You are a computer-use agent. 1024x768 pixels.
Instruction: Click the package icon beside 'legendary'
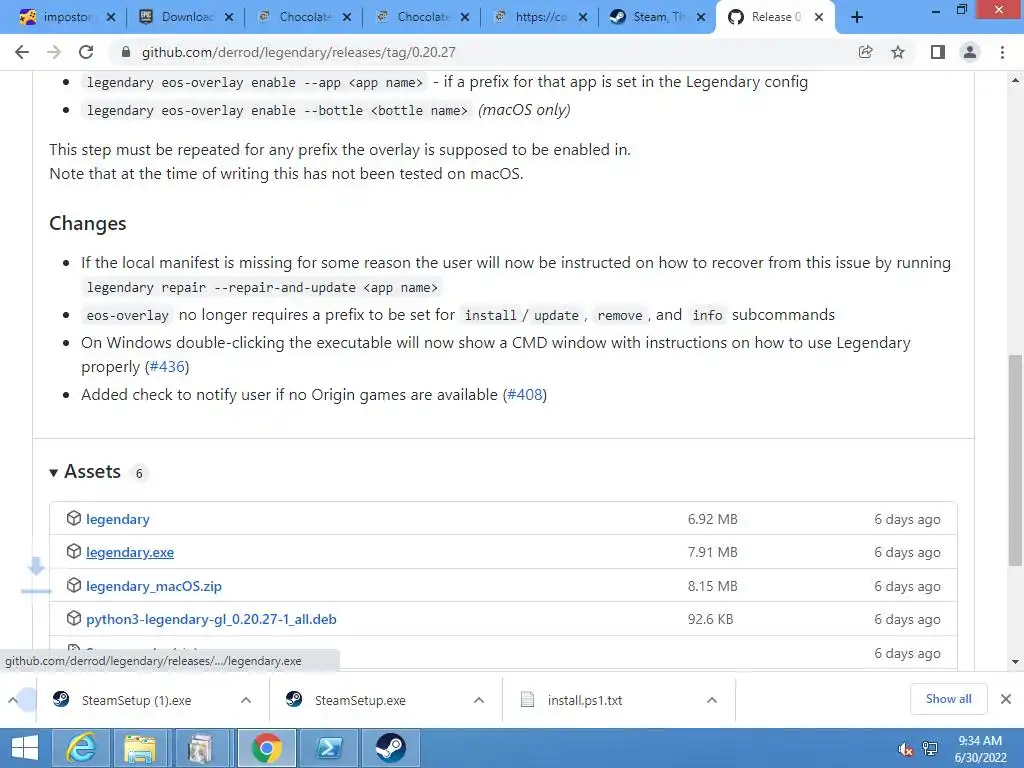pos(74,519)
